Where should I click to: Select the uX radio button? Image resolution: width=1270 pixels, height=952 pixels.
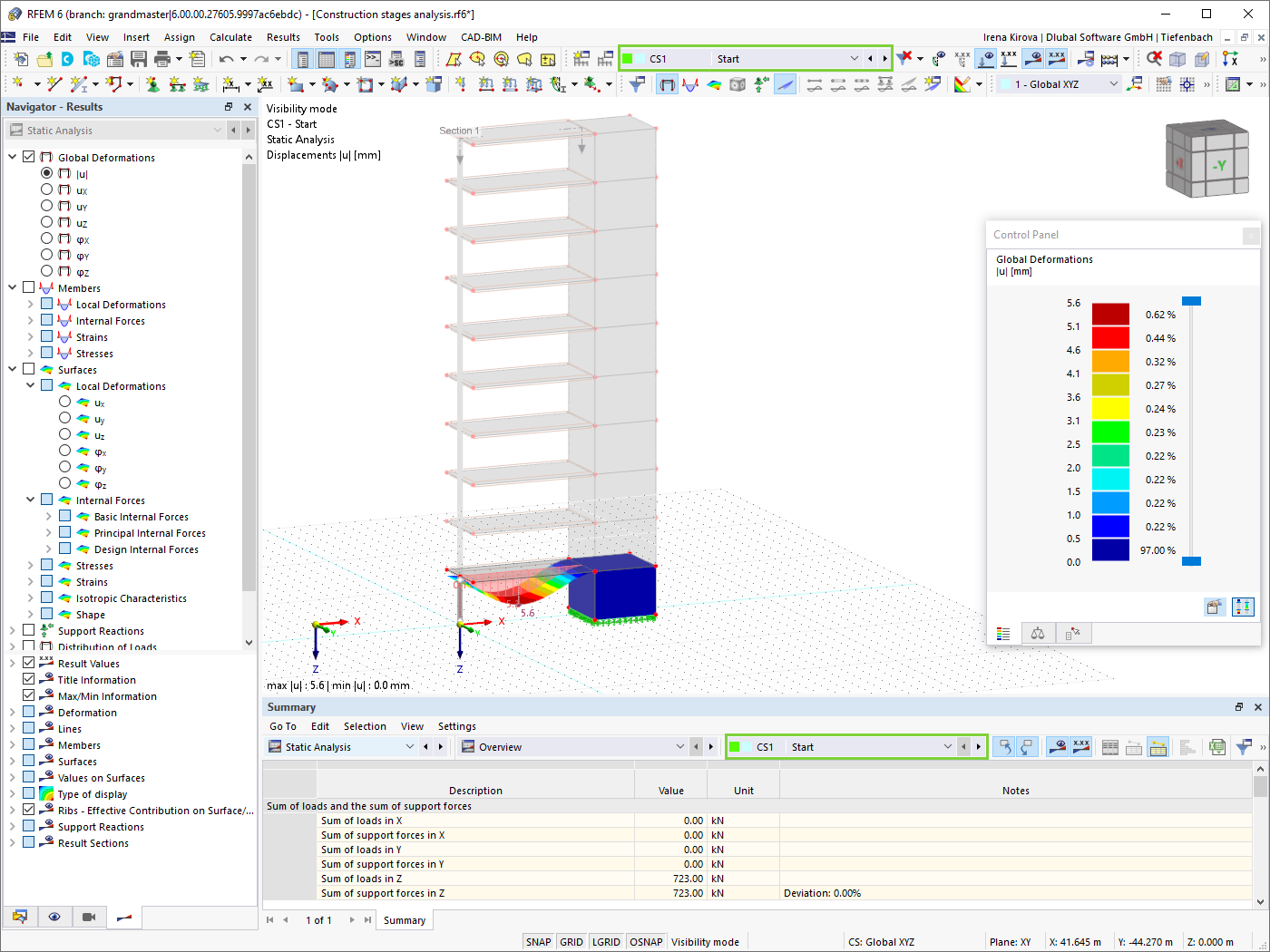(x=46, y=189)
